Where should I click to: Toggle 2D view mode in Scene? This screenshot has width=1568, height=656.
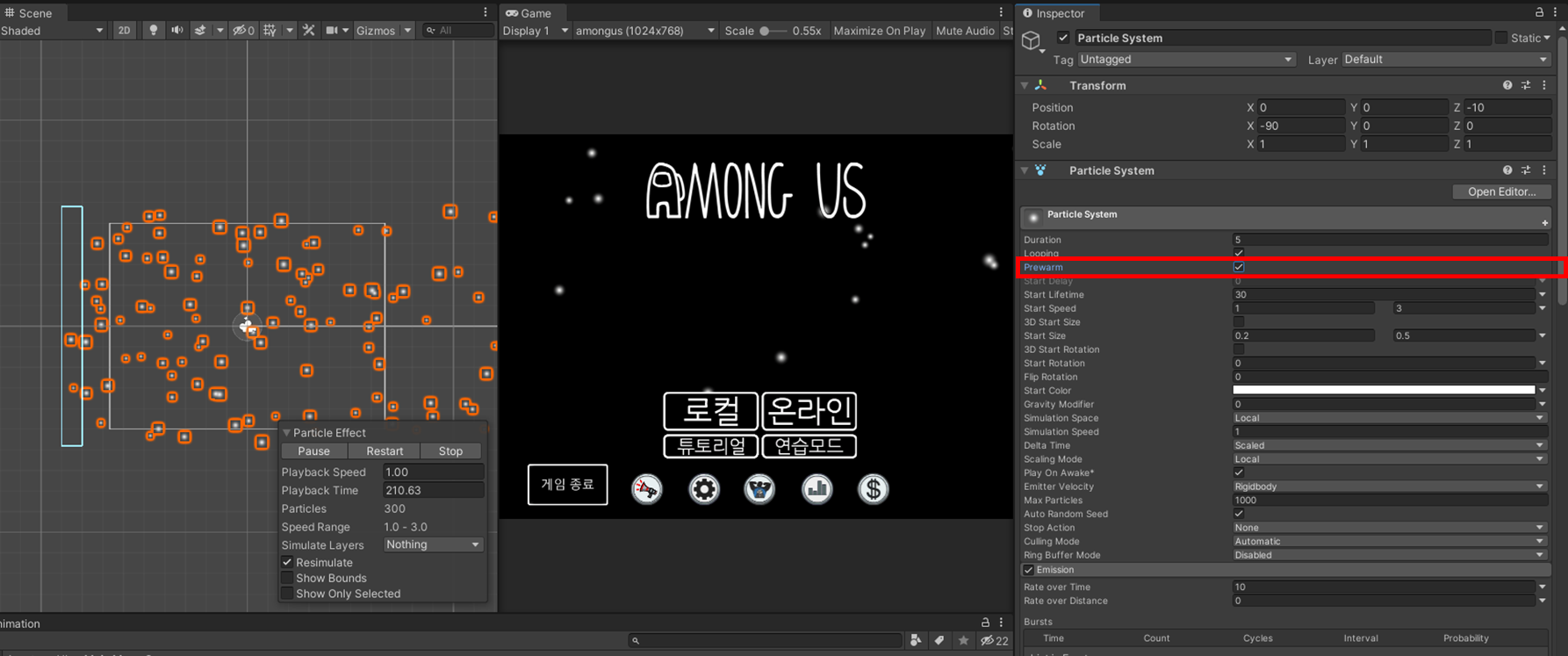coord(124,30)
